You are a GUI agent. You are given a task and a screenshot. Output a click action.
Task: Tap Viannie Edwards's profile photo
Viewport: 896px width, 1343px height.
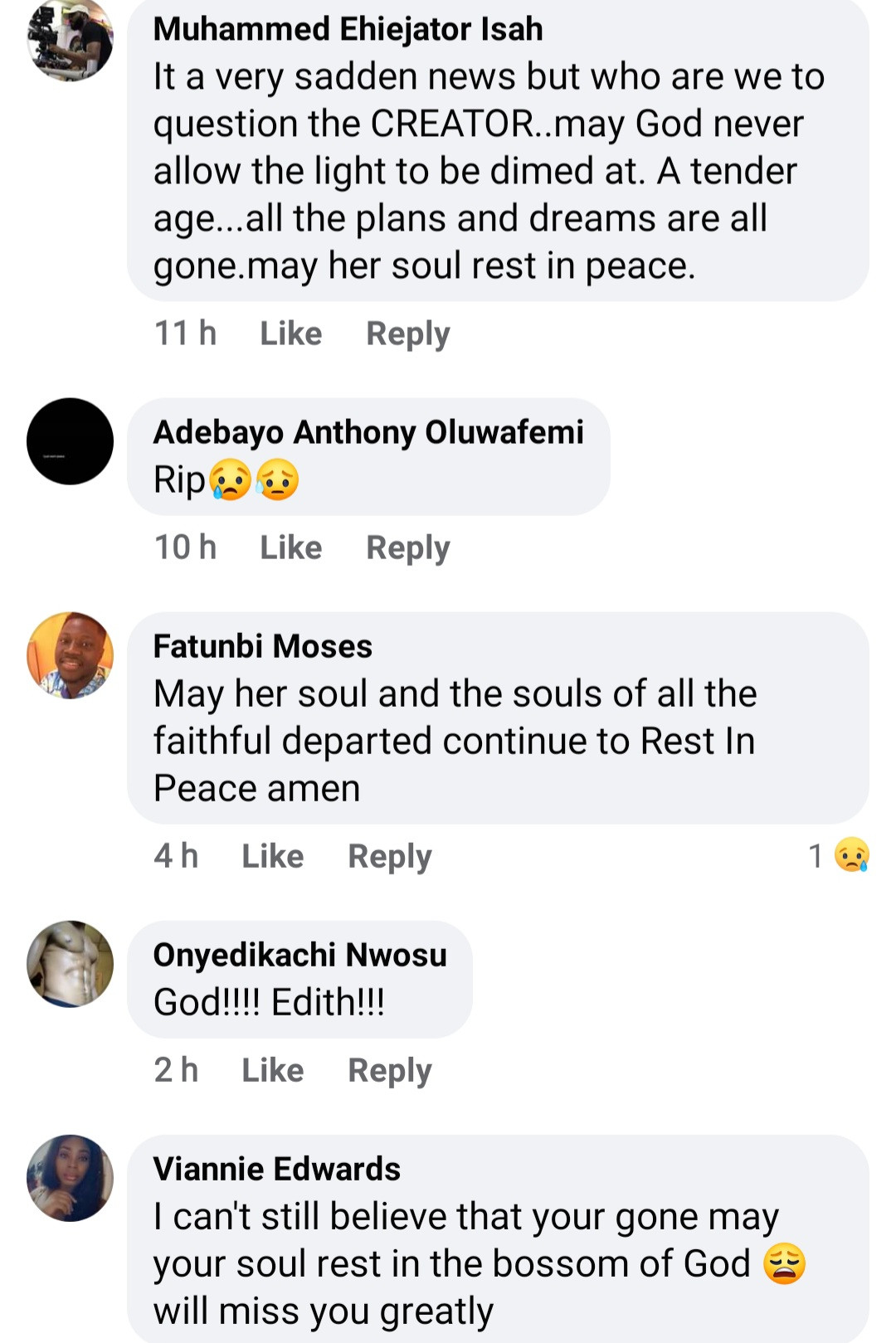point(70,1178)
